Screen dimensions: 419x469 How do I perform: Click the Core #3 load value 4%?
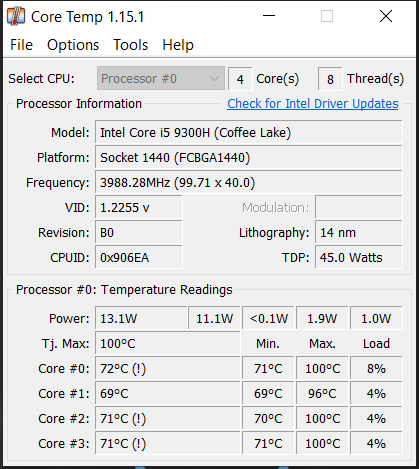[376, 443]
